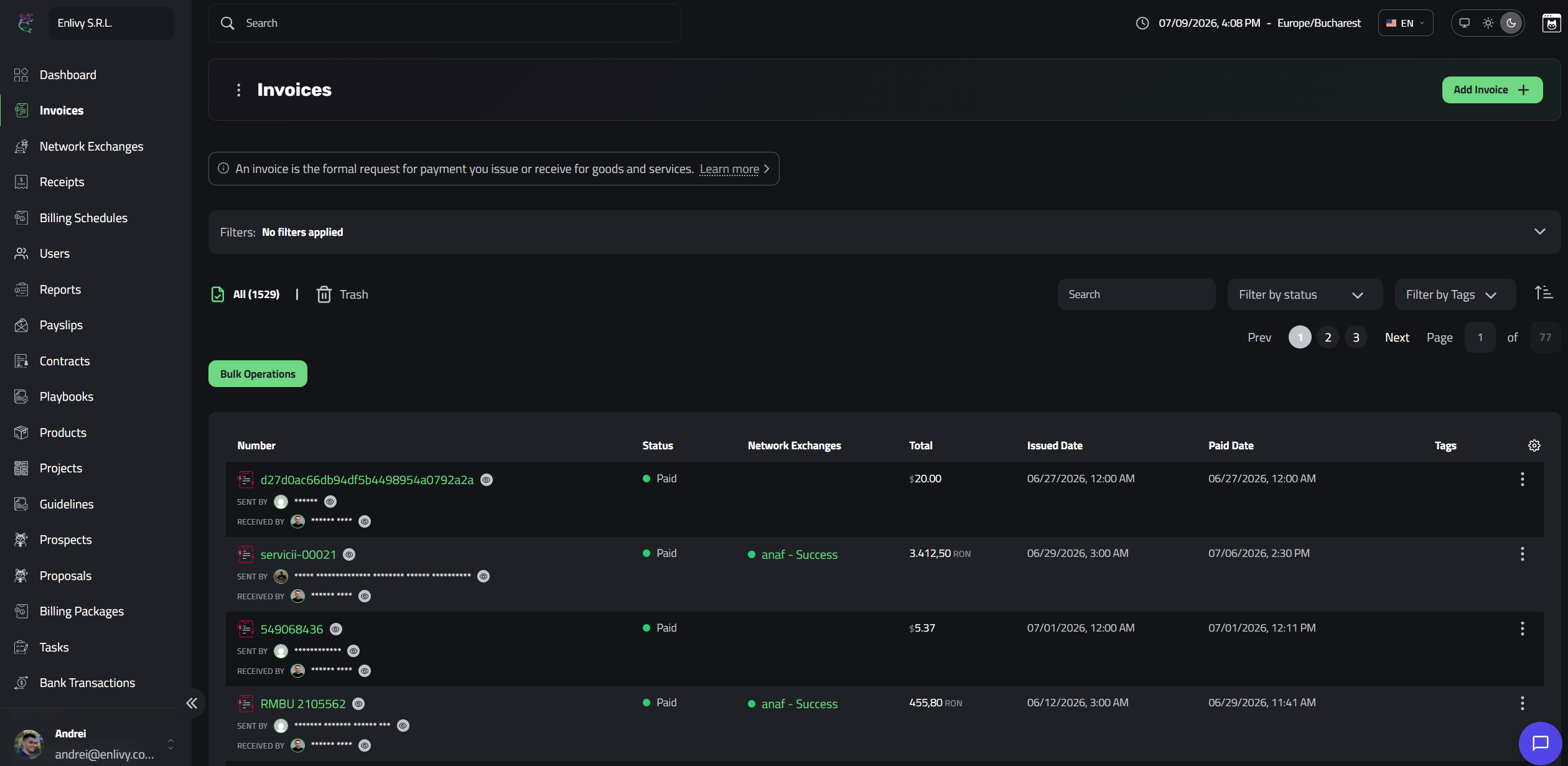
Task: Click the sort order icon
Action: pyautogui.click(x=1544, y=292)
